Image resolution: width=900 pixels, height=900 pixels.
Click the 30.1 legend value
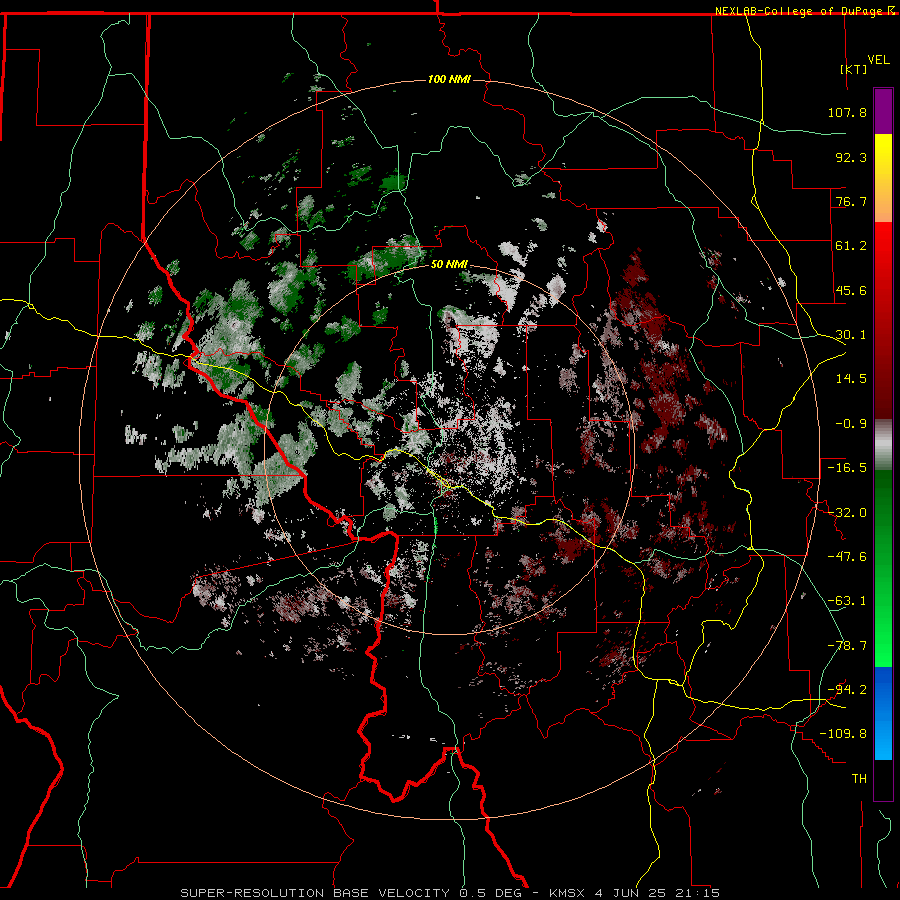(851, 335)
